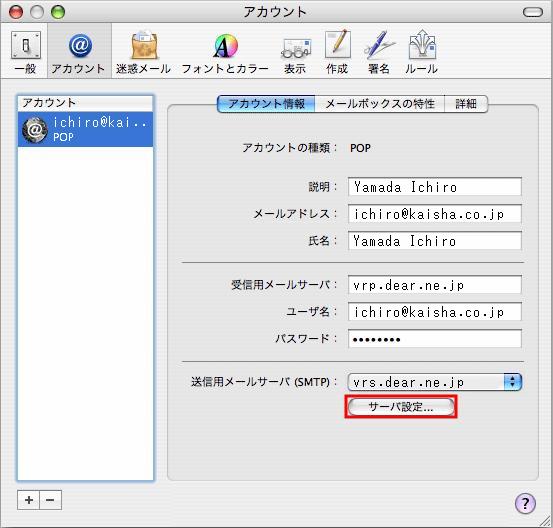The height and width of the screenshot is (528, 553).
Task: Click the サーバ設定... button
Action: 401,407
